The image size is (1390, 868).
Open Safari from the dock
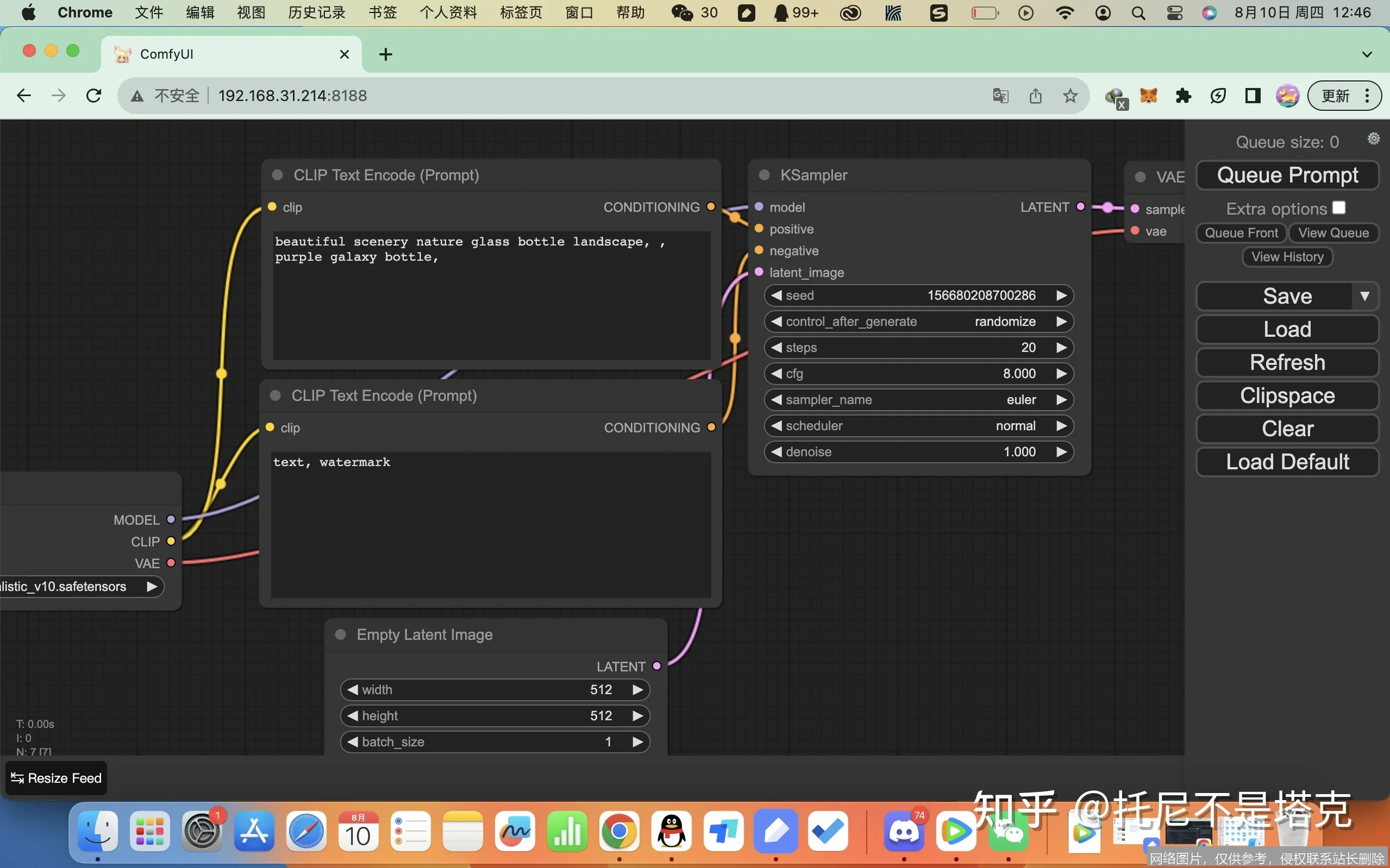pyautogui.click(x=306, y=831)
